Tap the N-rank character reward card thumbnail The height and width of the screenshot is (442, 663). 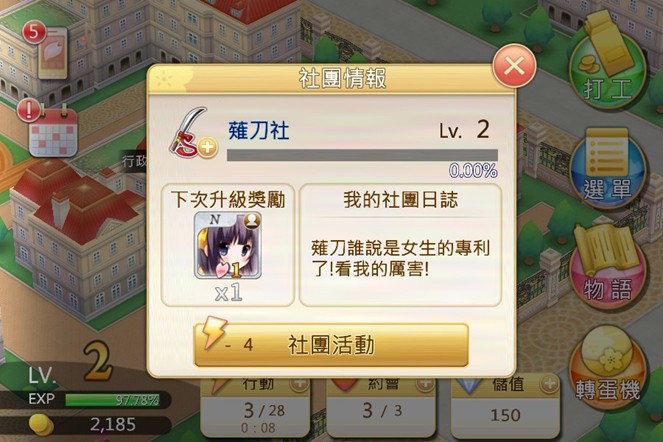(x=228, y=245)
